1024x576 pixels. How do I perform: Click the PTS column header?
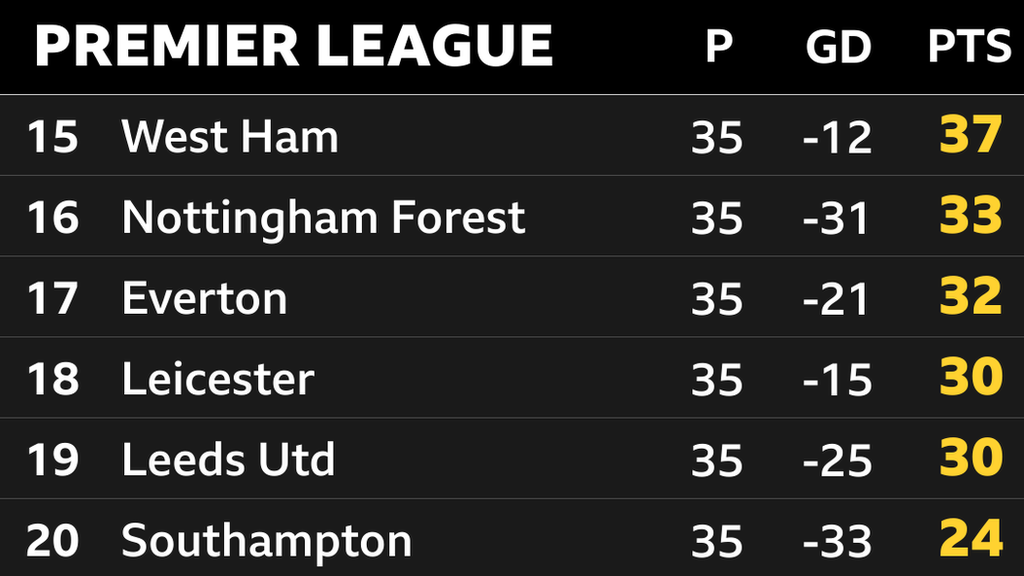click(x=969, y=47)
